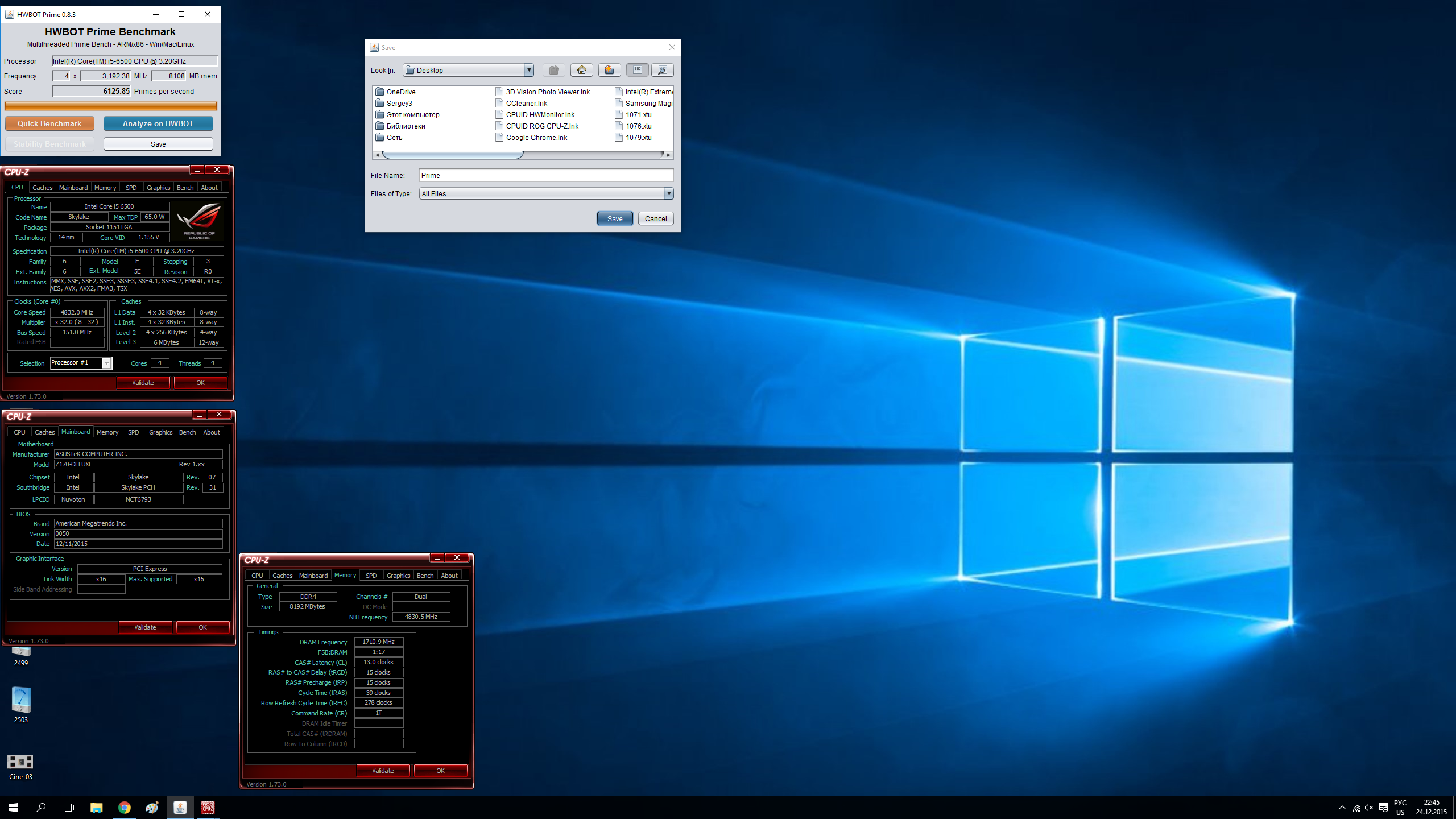Switch Save dialog to List view
The width and height of the screenshot is (1456, 819).
click(x=638, y=70)
